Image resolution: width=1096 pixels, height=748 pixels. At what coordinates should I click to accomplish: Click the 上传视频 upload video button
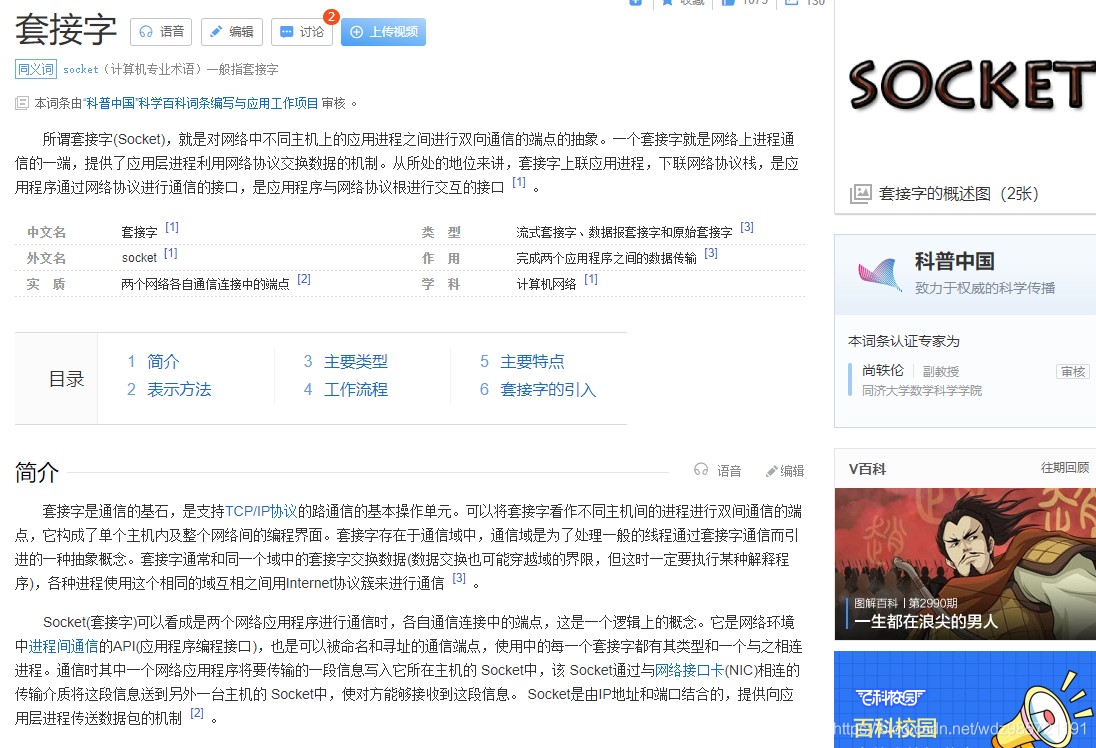click(x=383, y=32)
